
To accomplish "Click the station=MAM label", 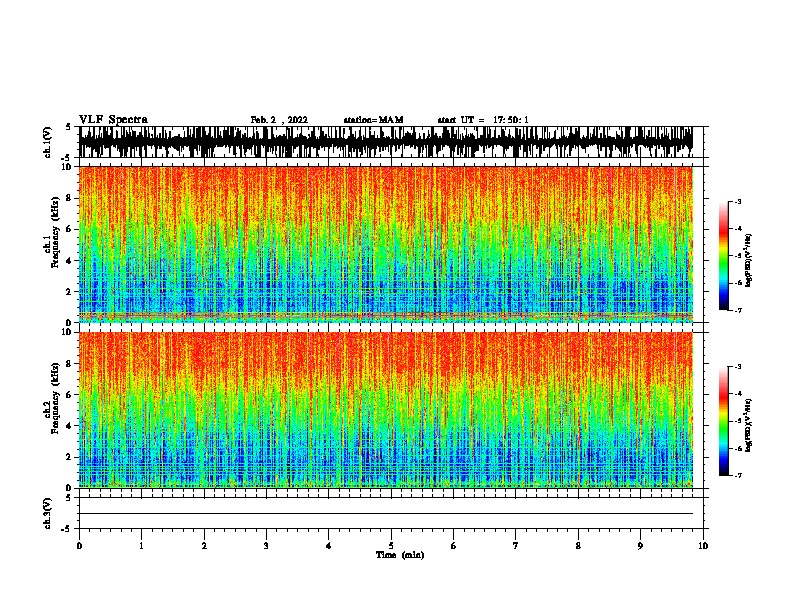I will [x=373, y=120].
